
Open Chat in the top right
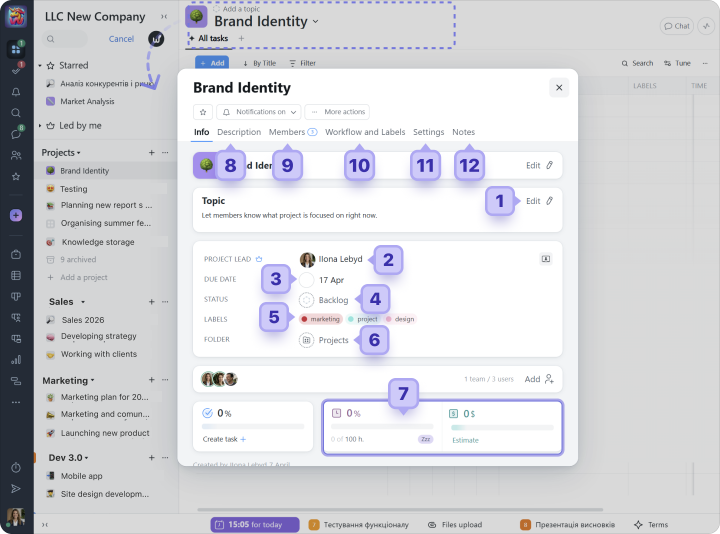pos(677,26)
